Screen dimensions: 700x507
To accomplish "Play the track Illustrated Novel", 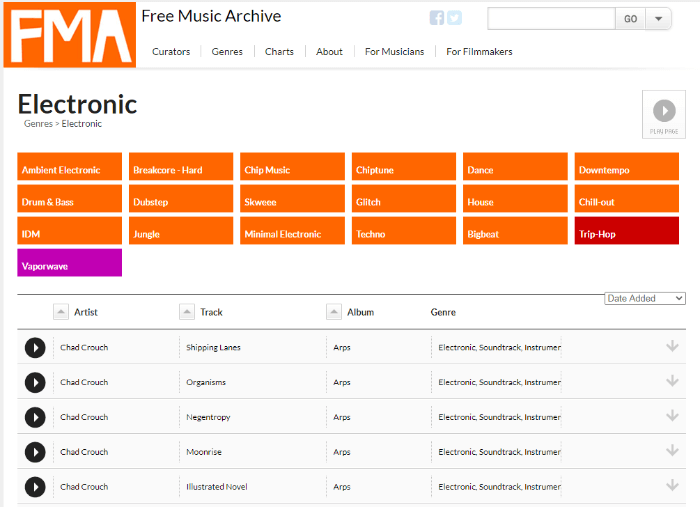I will (35, 487).
